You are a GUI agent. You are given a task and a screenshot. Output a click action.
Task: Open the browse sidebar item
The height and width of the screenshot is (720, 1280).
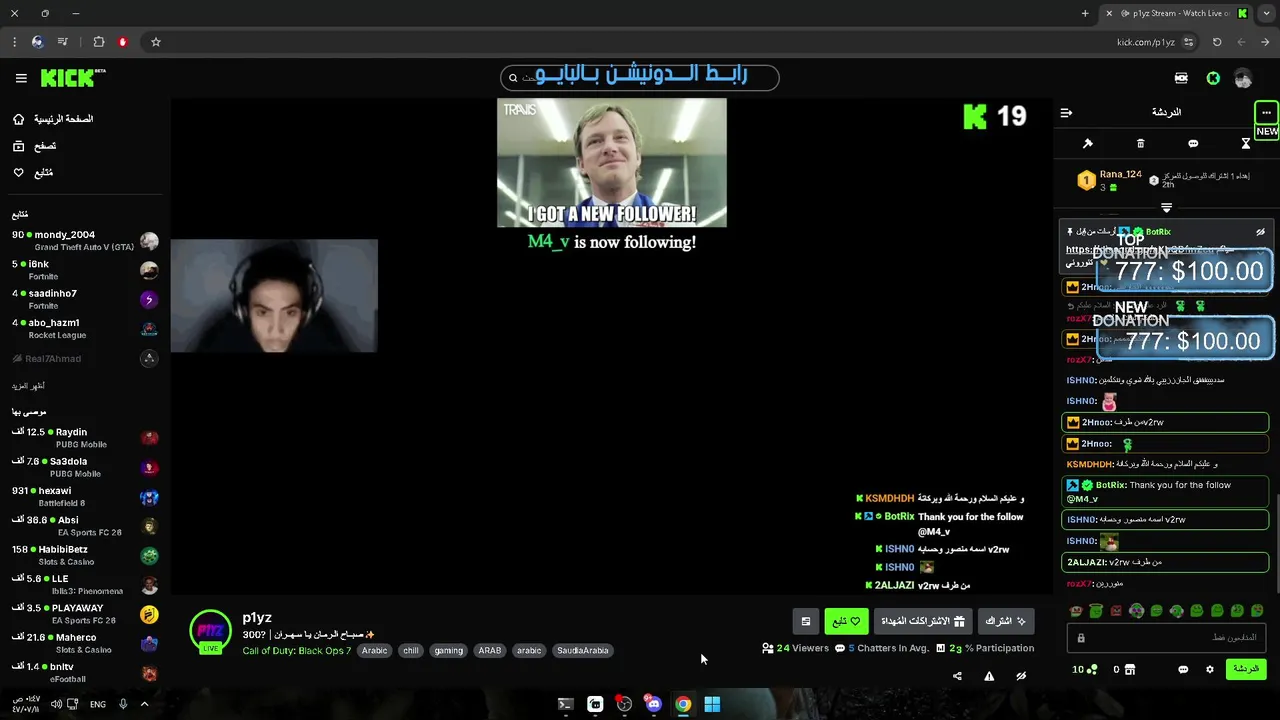click(35, 146)
